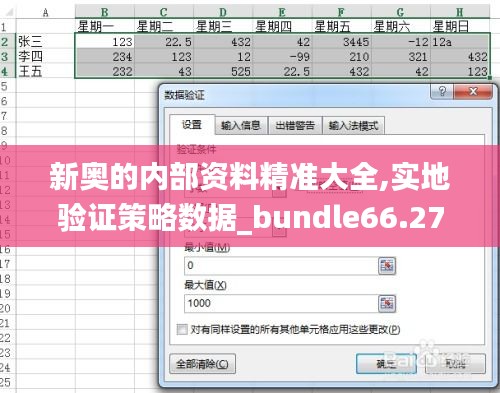Click cell with text 12a
The width and height of the screenshot is (500, 393).
pos(460,42)
